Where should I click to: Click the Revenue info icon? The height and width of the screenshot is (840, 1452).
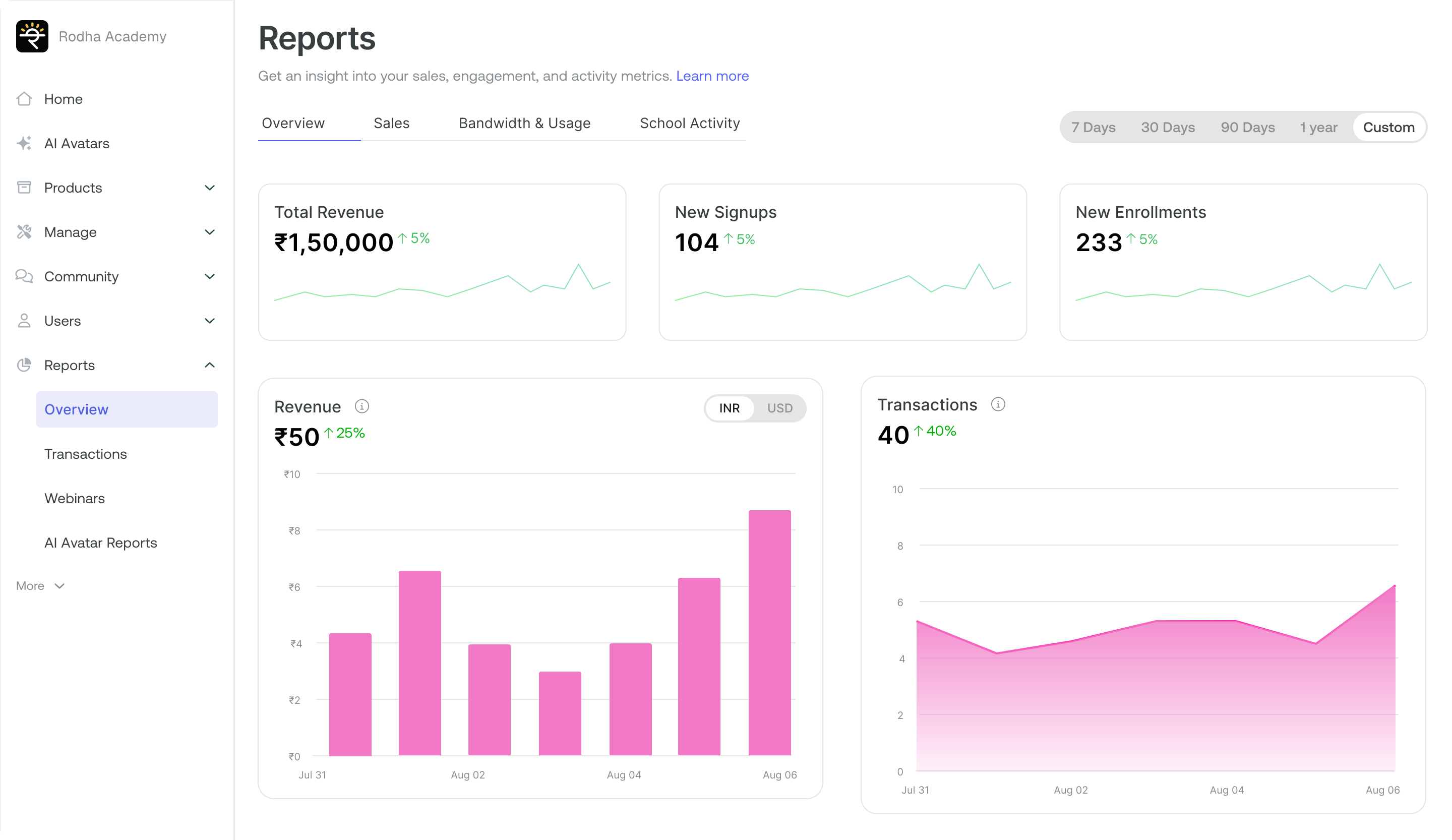(362, 407)
